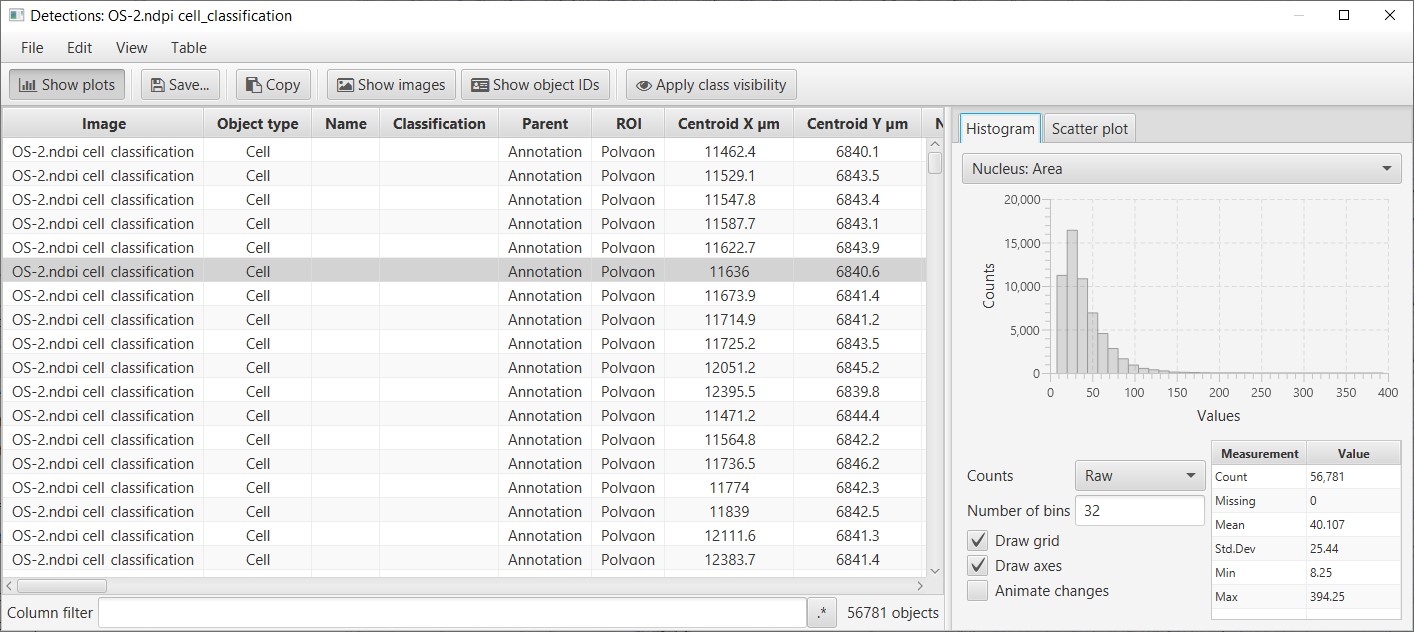Click the table scroll right arrow

921,586
